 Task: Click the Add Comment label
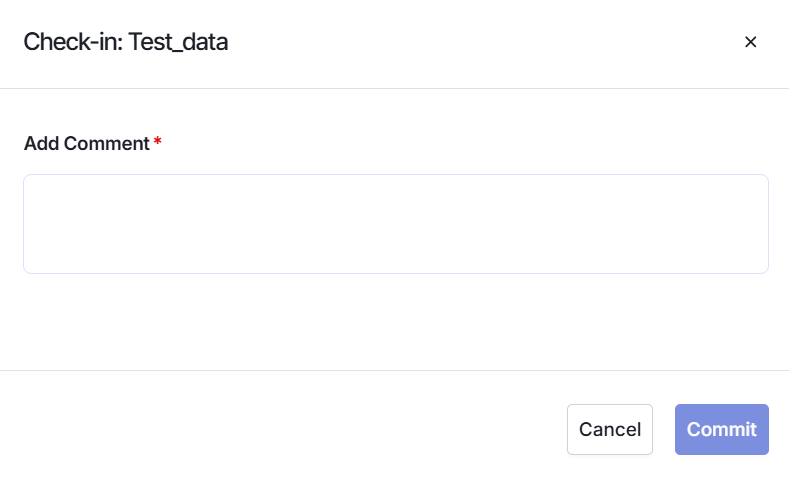(87, 143)
